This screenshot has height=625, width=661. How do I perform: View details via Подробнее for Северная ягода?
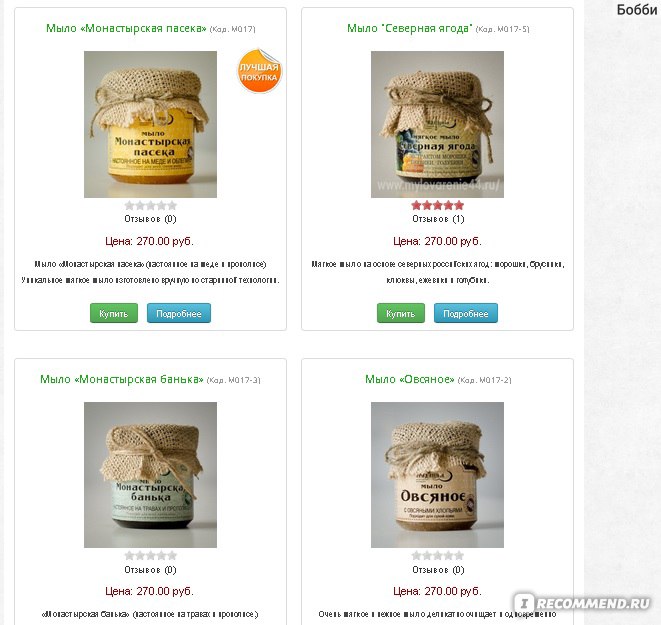pyautogui.click(x=466, y=313)
